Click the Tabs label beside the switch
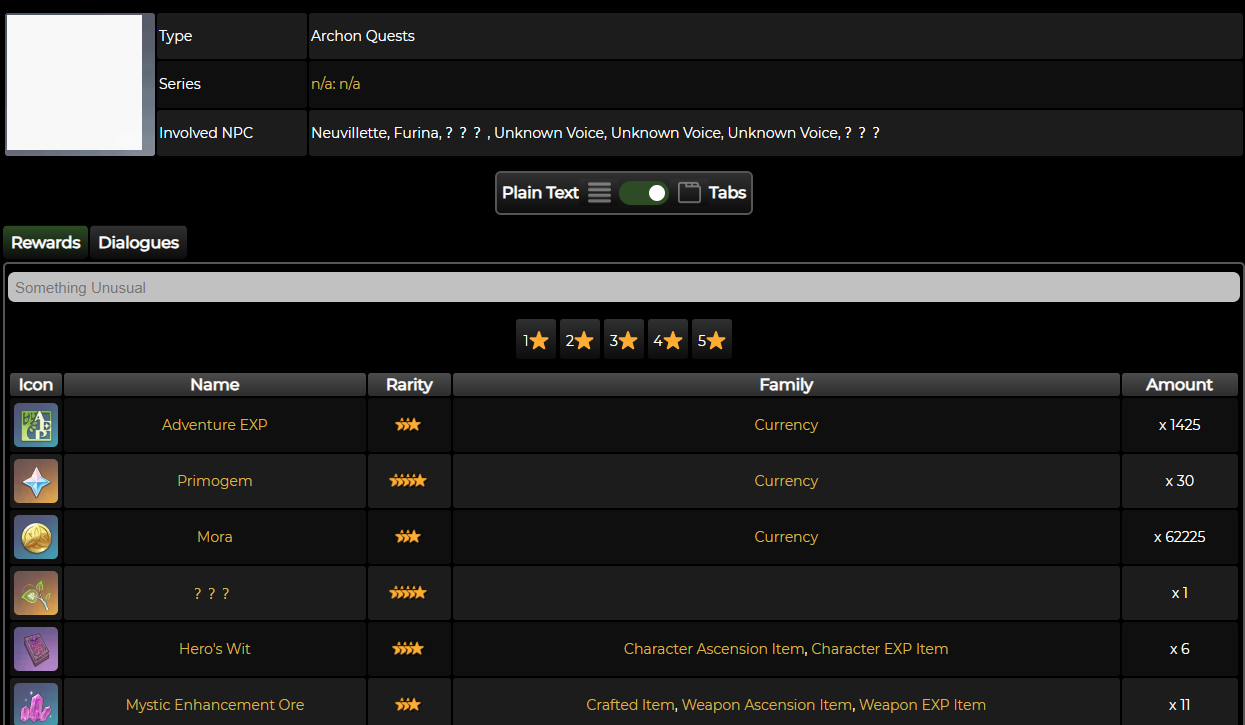This screenshot has height=725, width=1245. [728, 193]
